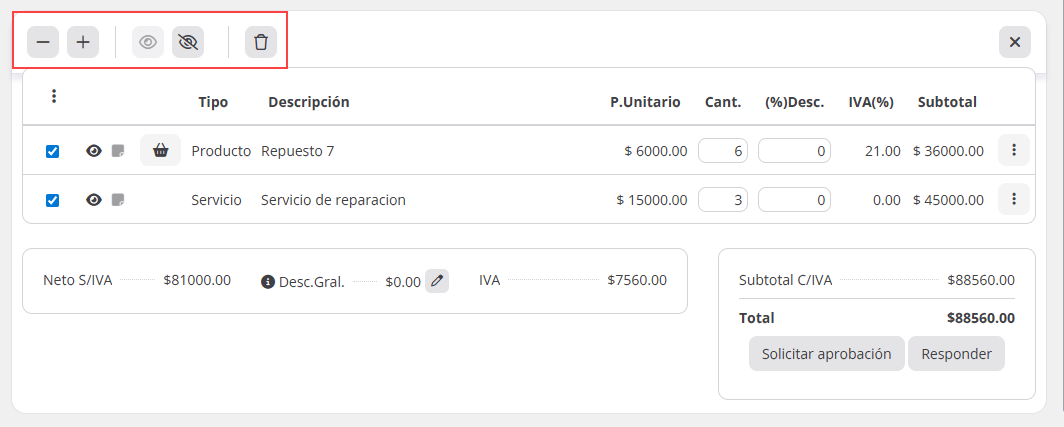1064x427 pixels.
Task: Toggle visibility eye on Servicio row
Action: tap(94, 200)
